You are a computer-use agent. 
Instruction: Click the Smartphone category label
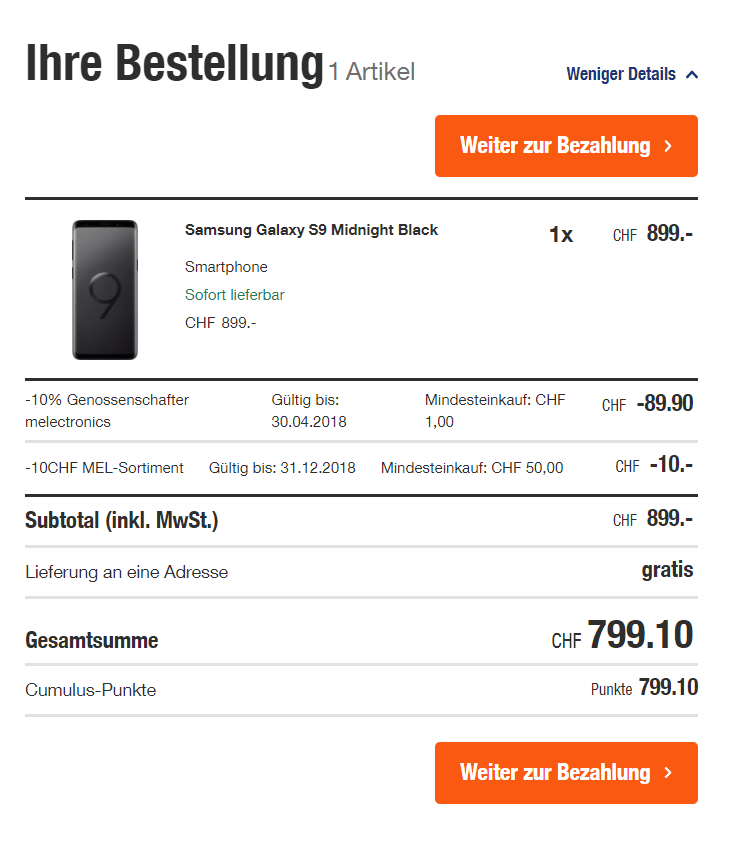pyautogui.click(x=226, y=267)
